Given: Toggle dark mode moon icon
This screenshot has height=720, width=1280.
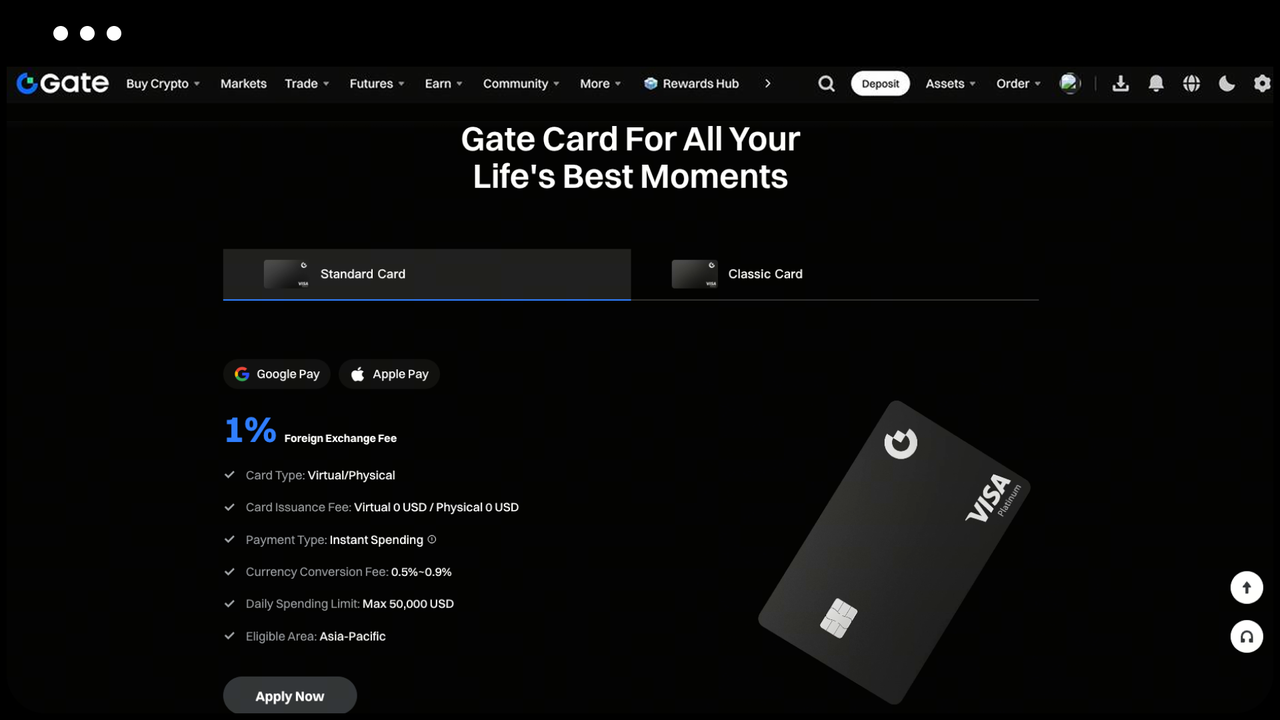Looking at the screenshot, I should point(1227,84).
